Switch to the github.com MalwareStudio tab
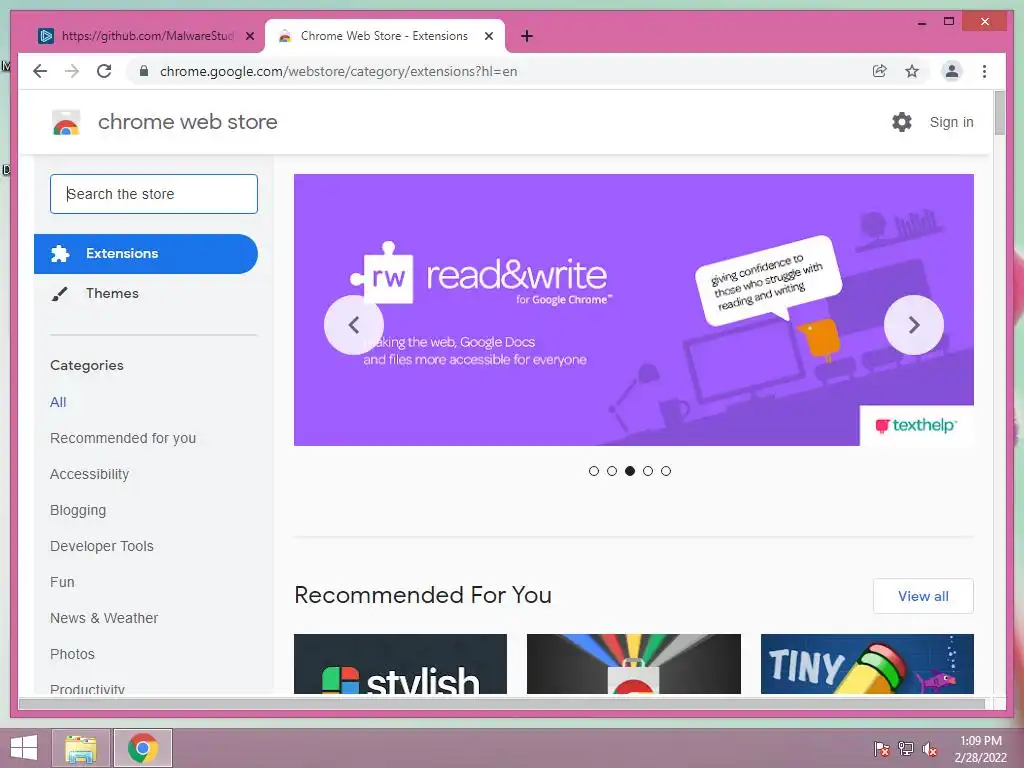The image size is (1024, 768). click(x=147, y=36)
